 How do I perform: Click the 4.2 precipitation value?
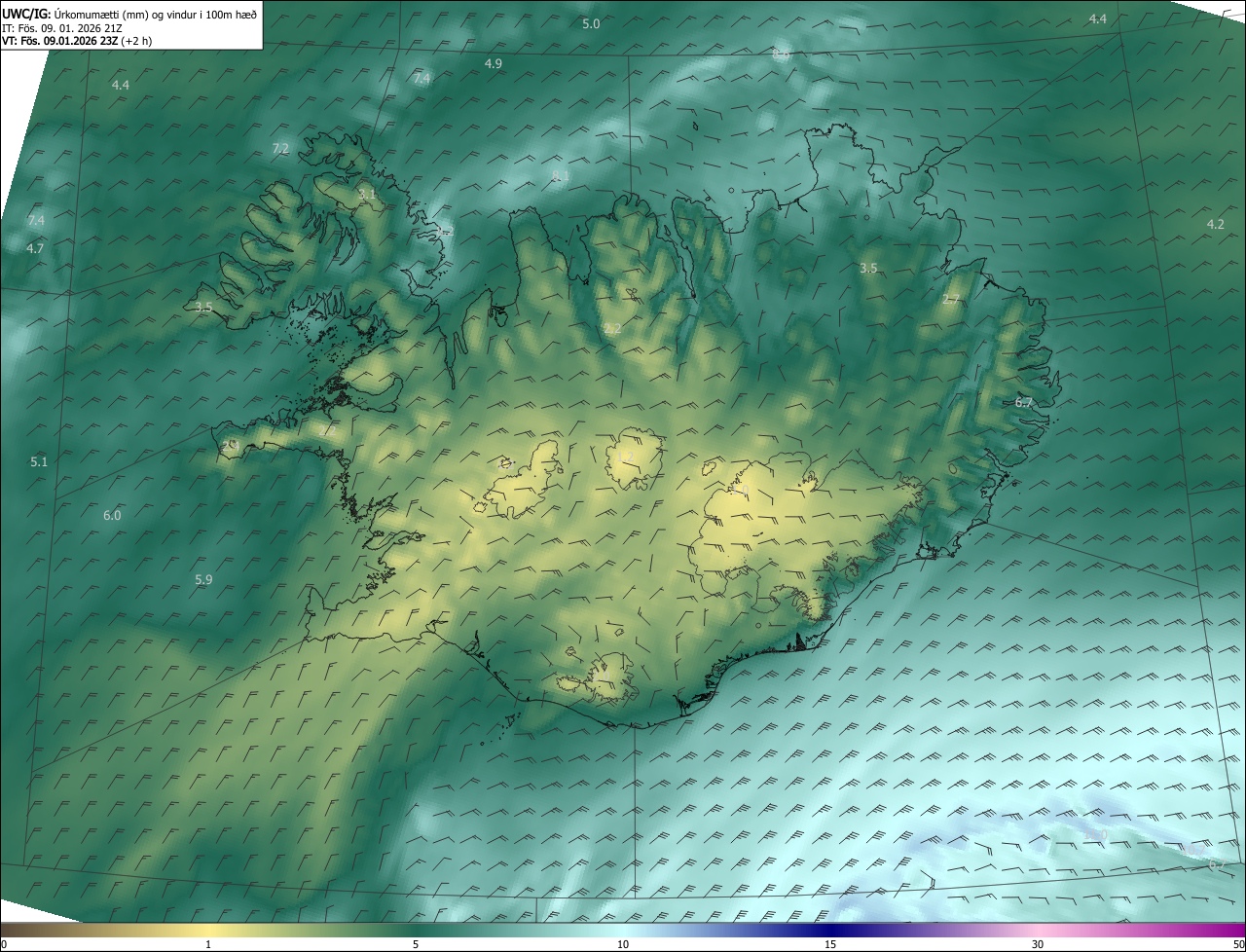click(1215, 224)
